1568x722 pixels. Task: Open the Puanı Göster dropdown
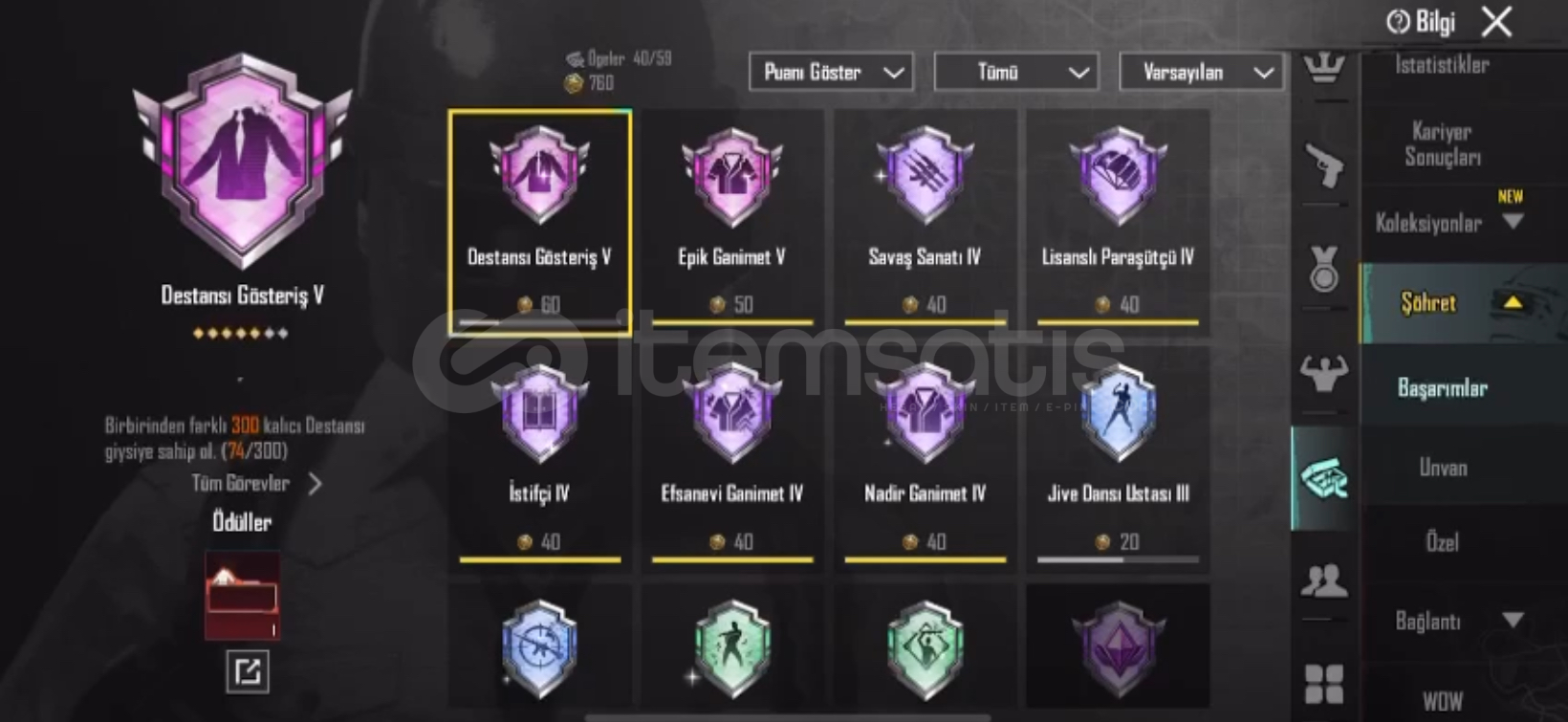tap(831, 73)
